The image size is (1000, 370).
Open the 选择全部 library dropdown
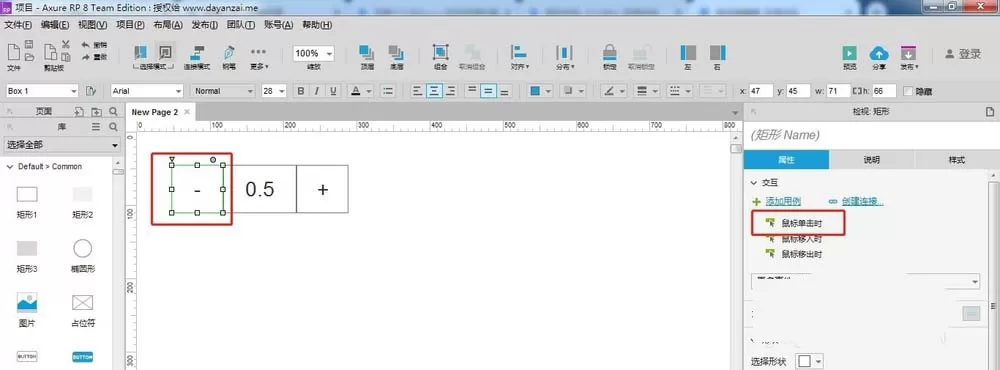pos(62,145)
